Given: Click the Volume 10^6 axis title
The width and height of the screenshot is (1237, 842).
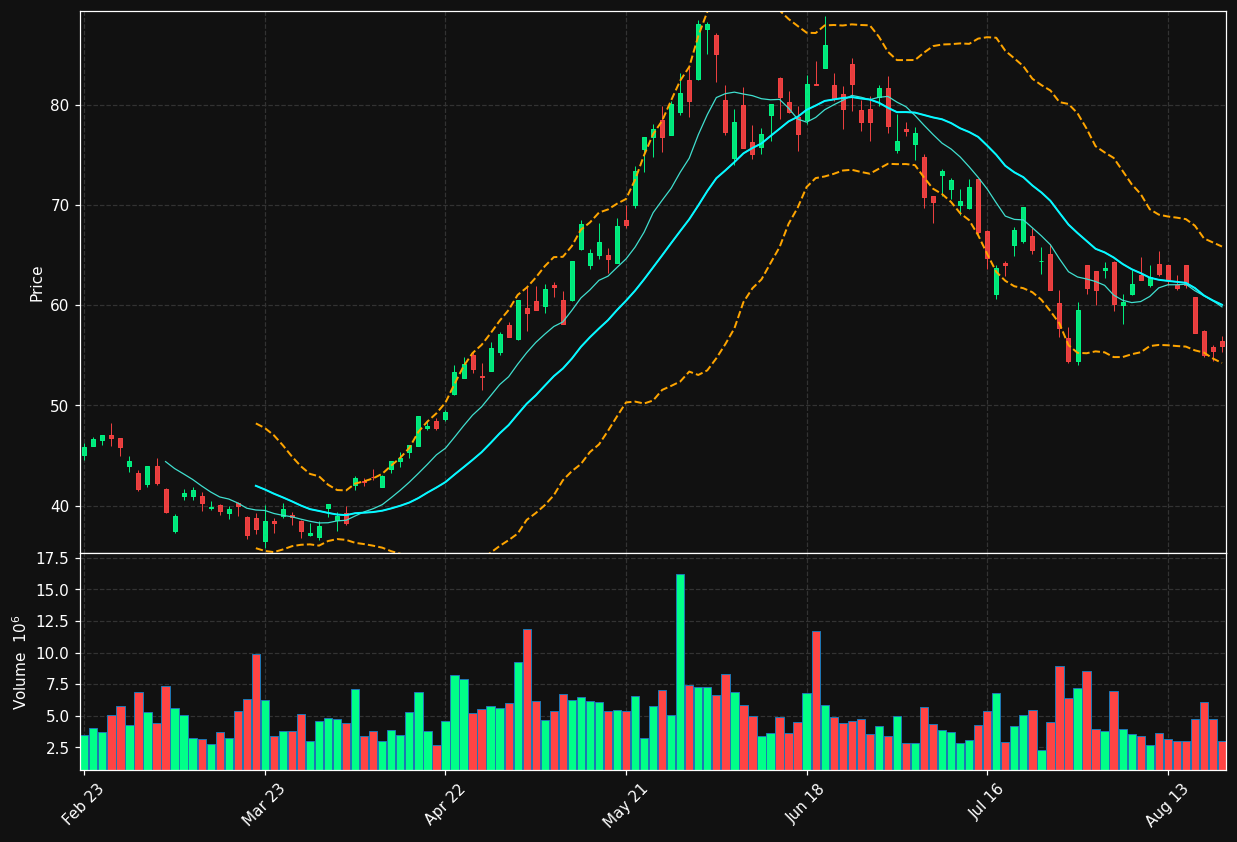Looking at the screenshot, I should [x=21, y=662].
